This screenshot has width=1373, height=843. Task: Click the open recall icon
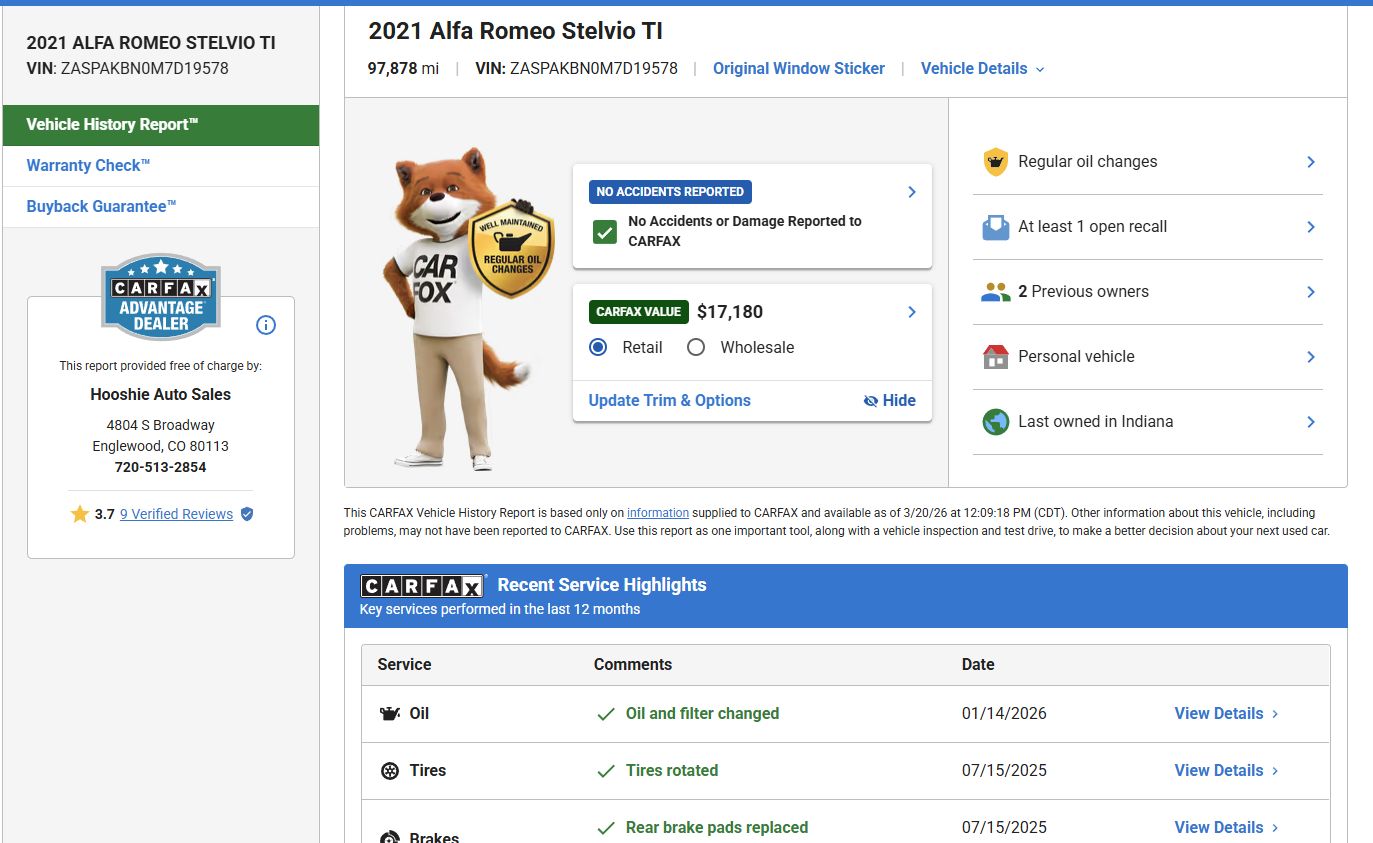click(x=995, y=227)
